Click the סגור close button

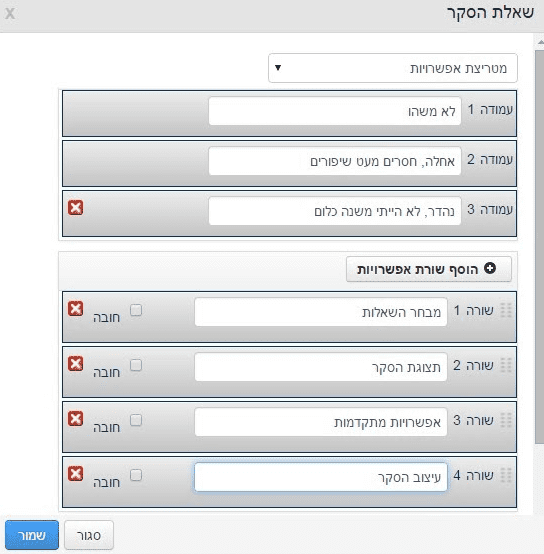tap(89, 535)
